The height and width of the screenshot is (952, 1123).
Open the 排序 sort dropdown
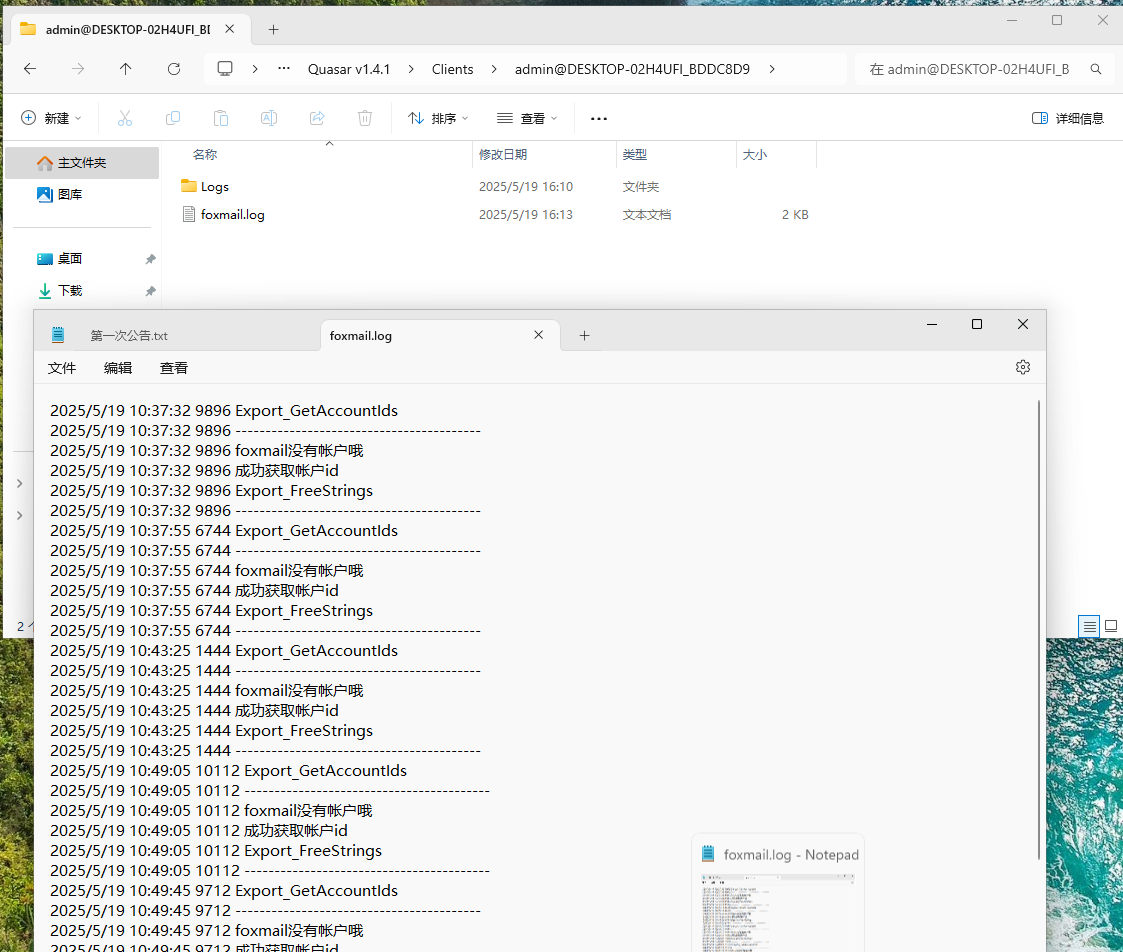[x=438, y=118]
